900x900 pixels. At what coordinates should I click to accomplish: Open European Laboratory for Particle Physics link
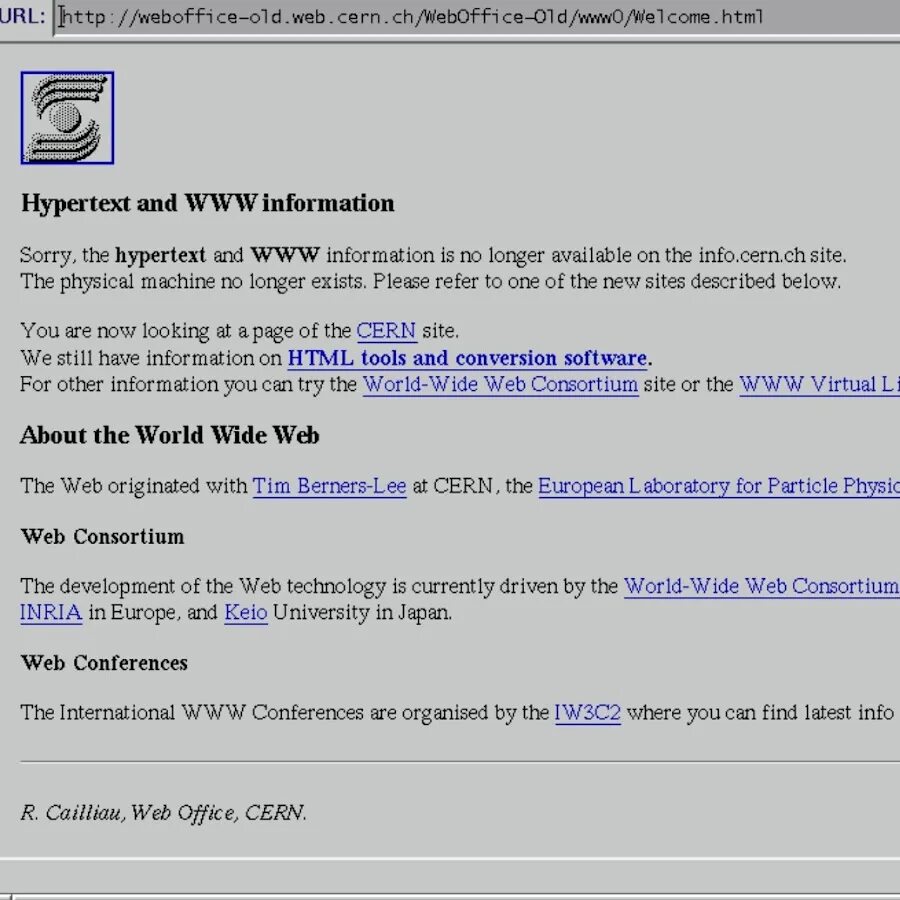[719, 486]
